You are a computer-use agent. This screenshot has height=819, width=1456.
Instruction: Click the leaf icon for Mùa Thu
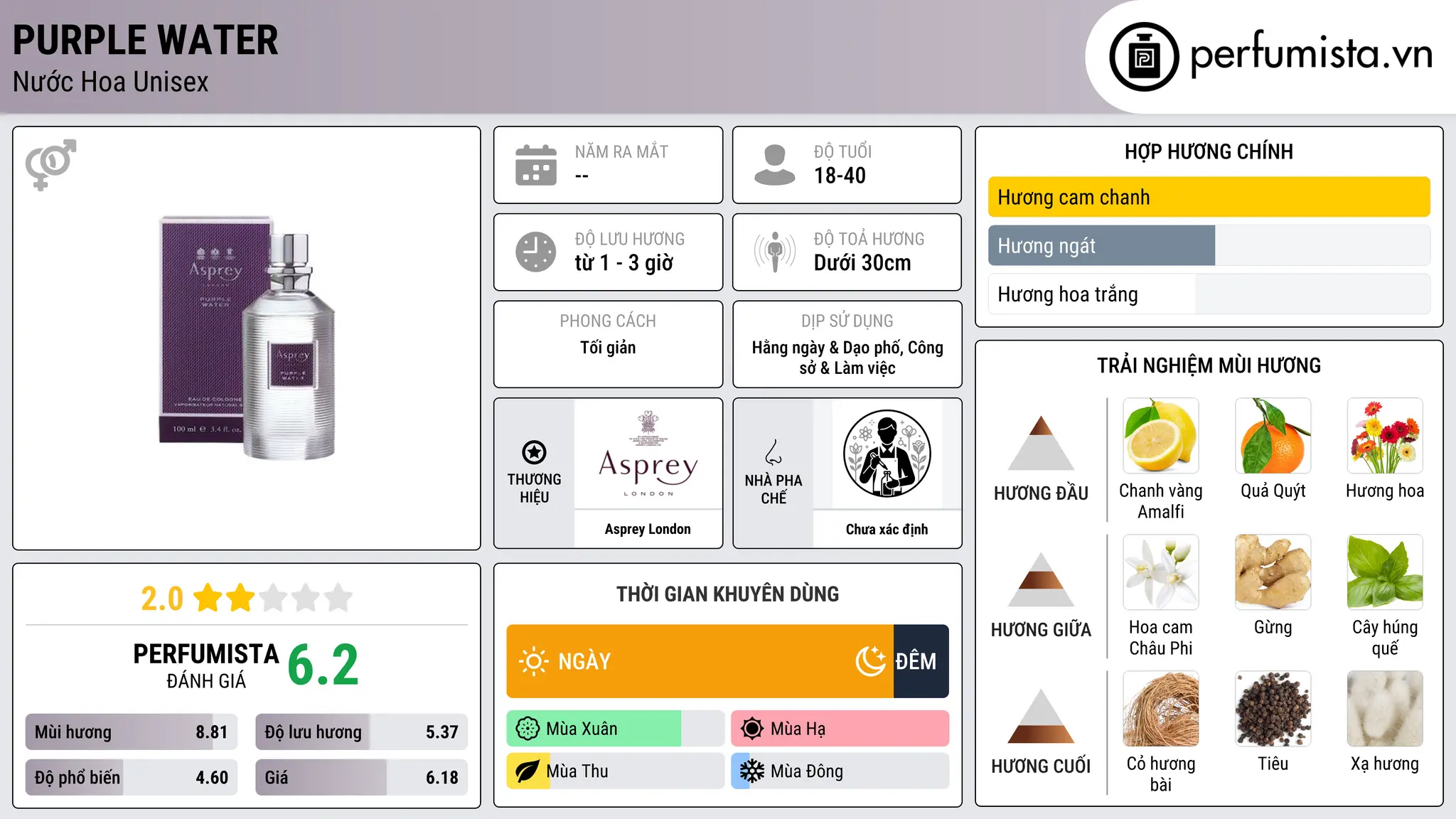click(x=527, y=771)
